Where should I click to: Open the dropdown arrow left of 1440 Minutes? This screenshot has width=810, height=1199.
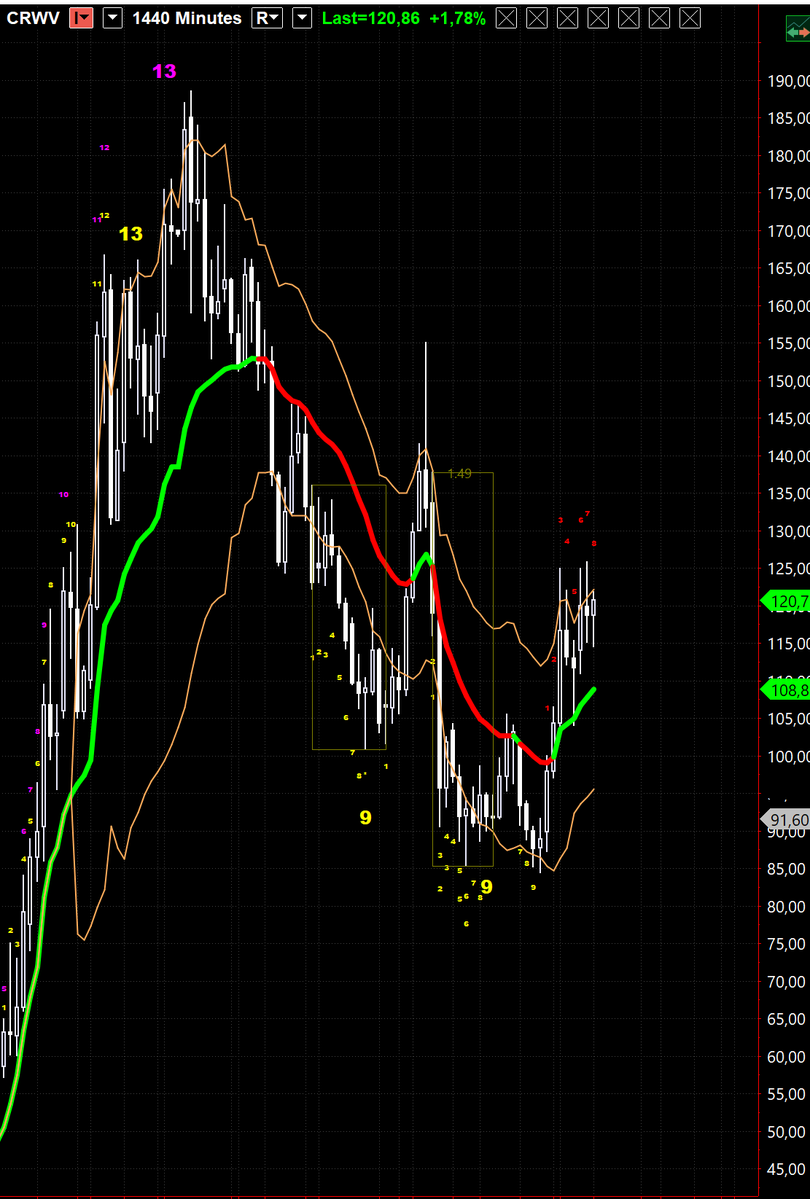point(114,18)
